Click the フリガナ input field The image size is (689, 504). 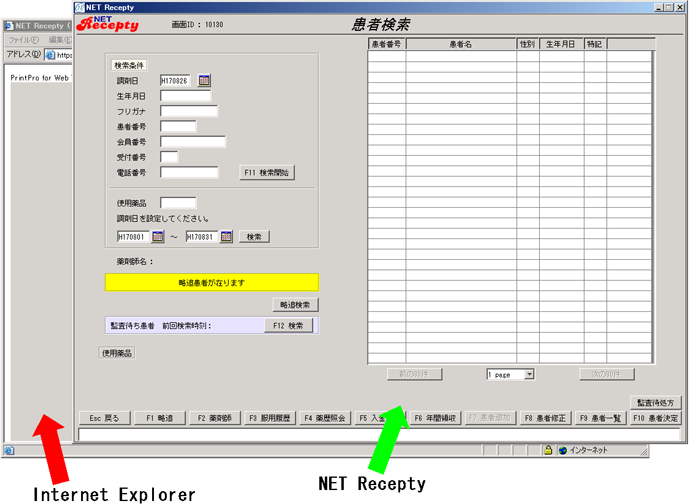[189, 111]
